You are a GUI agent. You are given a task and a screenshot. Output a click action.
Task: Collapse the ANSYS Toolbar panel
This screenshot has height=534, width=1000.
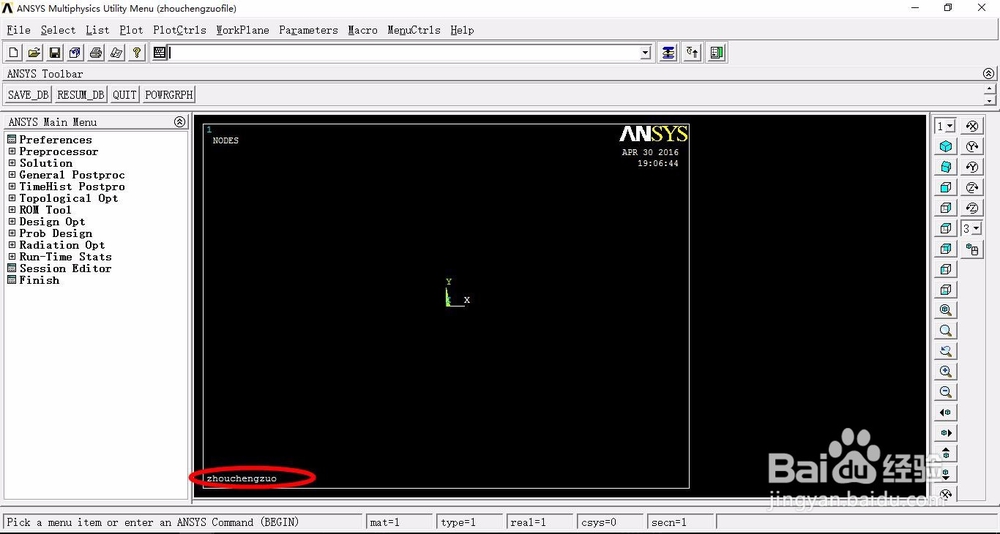989,73
